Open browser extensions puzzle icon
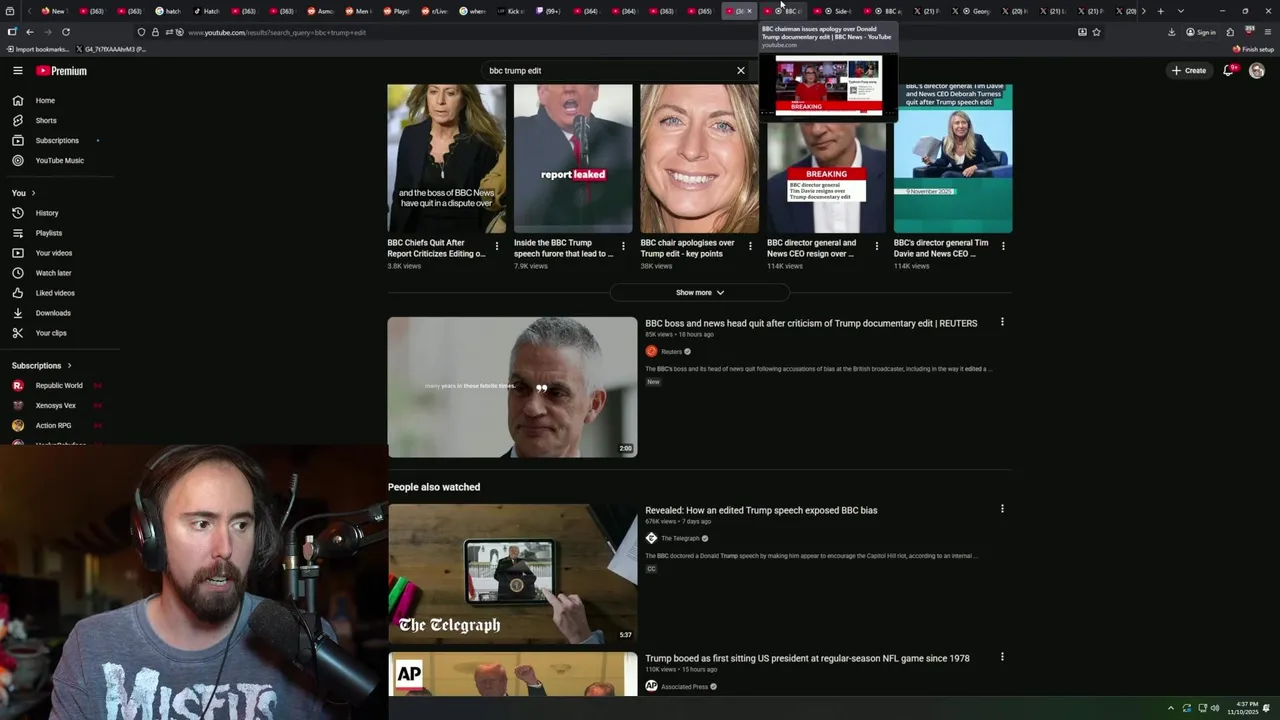Image resolution: width=1280 pixels, height=720 pixels. 1230,32
